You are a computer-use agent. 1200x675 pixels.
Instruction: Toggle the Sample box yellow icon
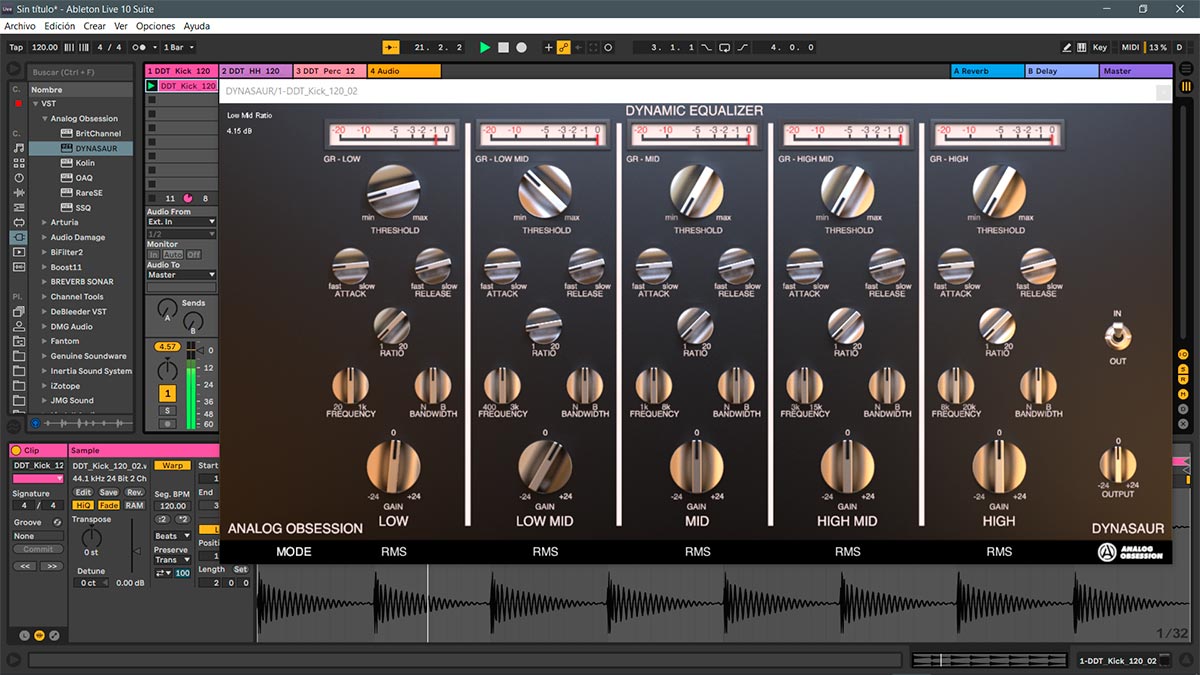(x=39, y=635)
